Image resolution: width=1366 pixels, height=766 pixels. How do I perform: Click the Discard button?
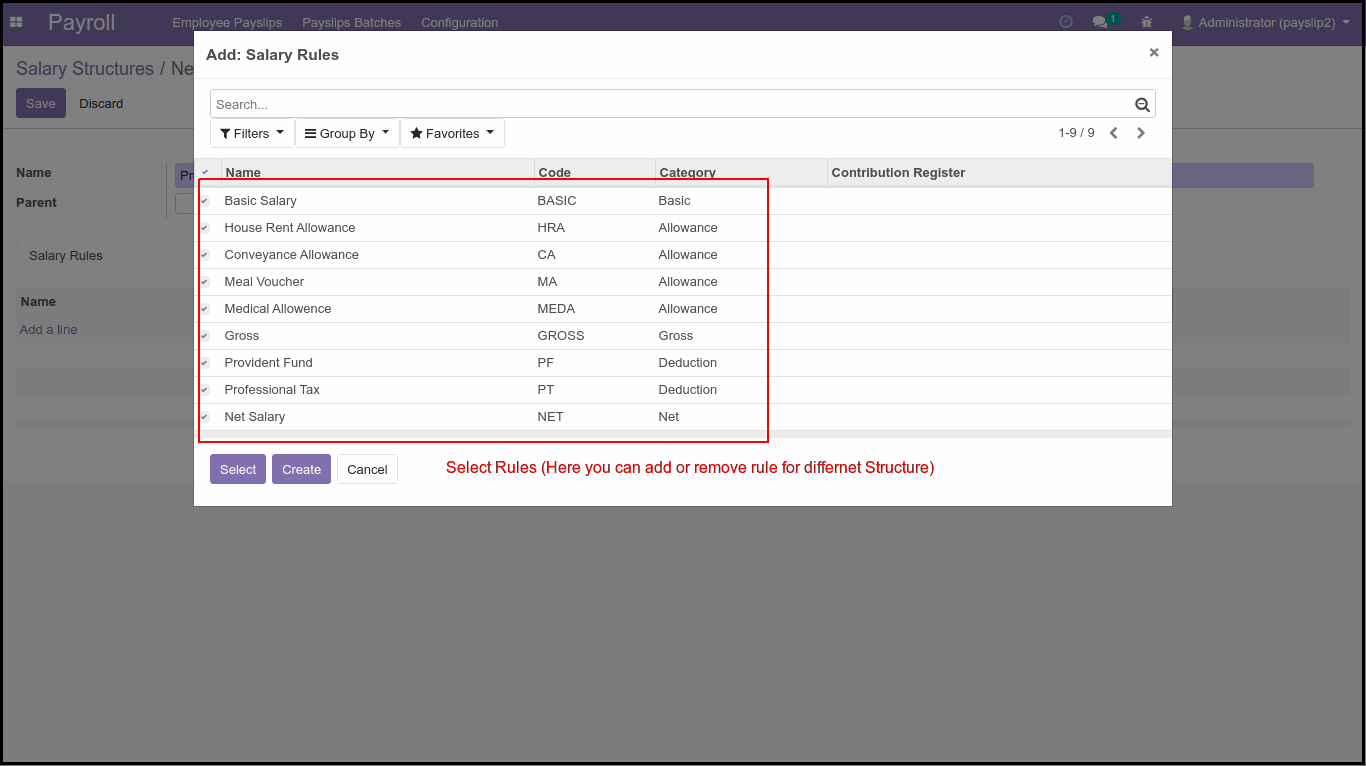[x=101, y=103]
